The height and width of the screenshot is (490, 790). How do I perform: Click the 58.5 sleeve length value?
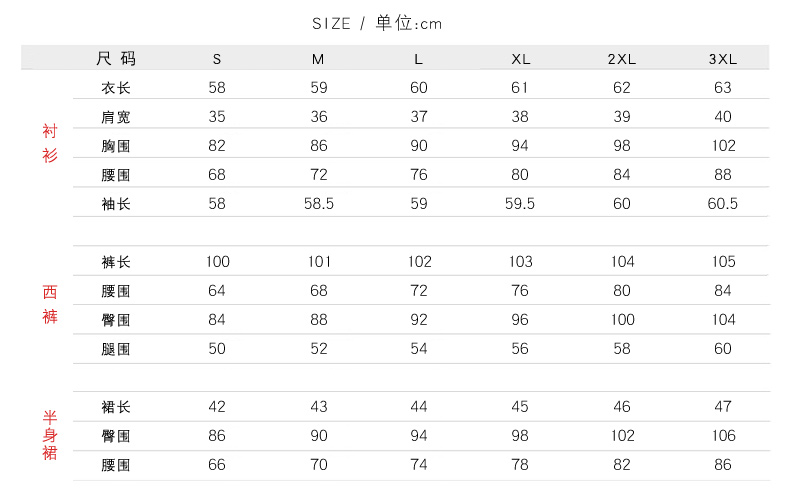coord(318,204)
